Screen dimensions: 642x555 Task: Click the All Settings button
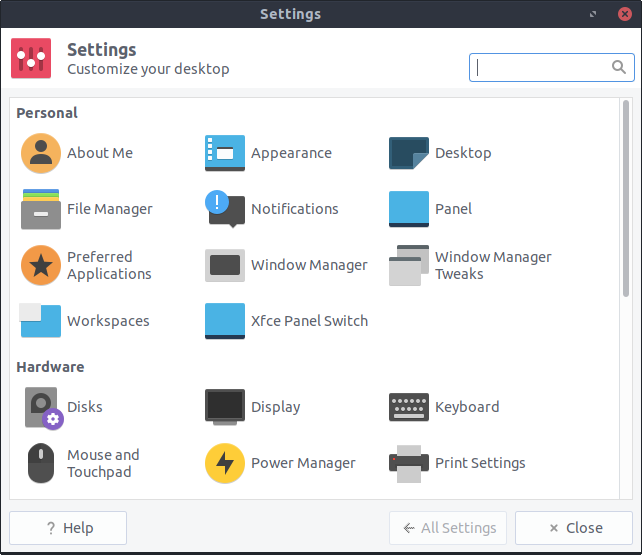point(448,528)
